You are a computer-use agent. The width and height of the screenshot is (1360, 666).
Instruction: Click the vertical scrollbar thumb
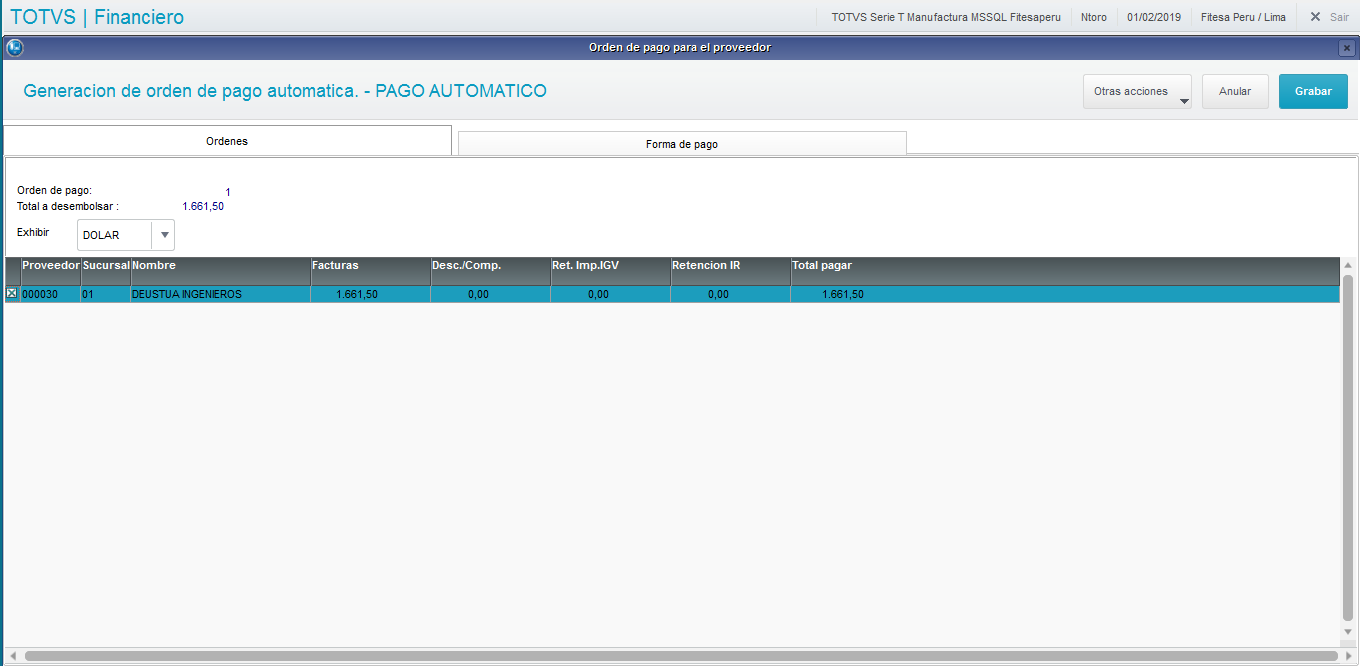(x=1348, y=446)
